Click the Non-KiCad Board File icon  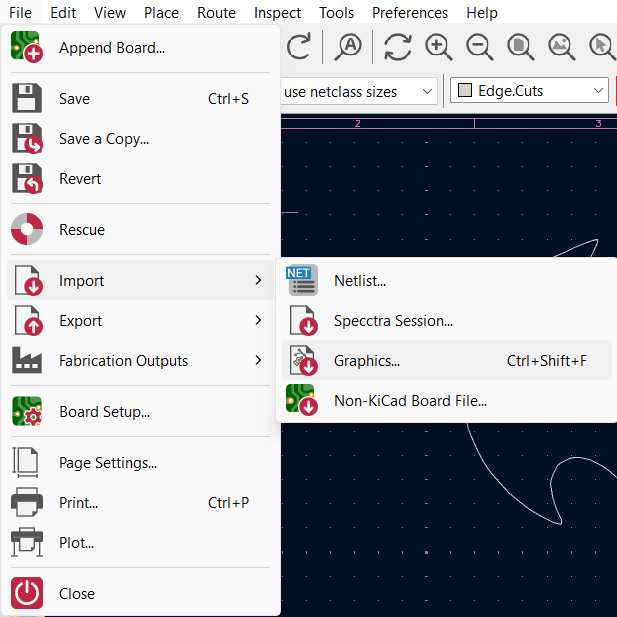(x=302, y=400)
